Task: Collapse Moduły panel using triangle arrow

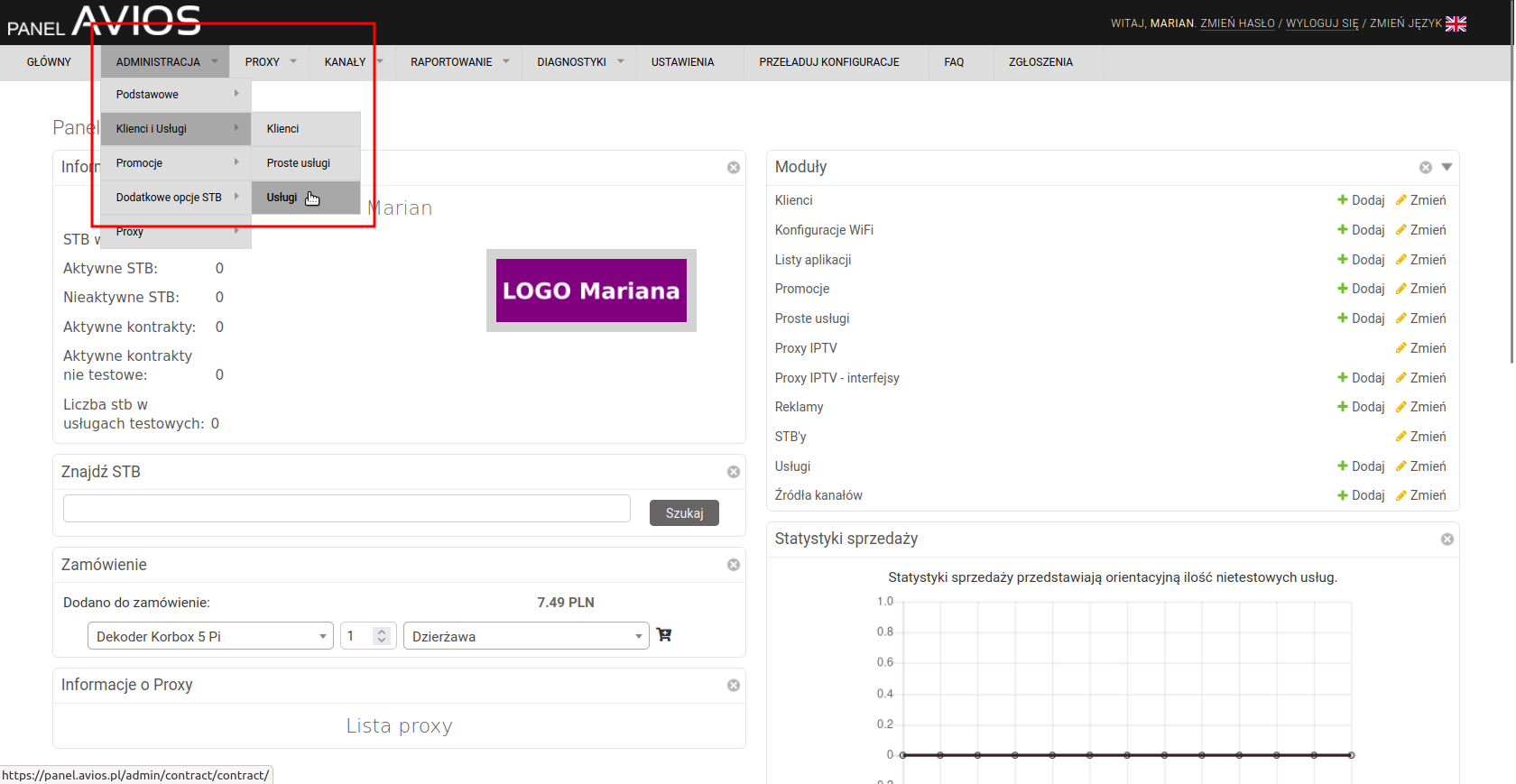Action: (1447, 167)
